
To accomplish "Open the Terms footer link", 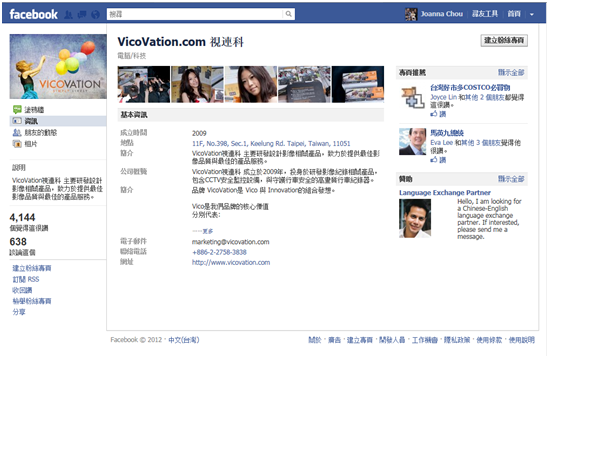I will (489, 340).
